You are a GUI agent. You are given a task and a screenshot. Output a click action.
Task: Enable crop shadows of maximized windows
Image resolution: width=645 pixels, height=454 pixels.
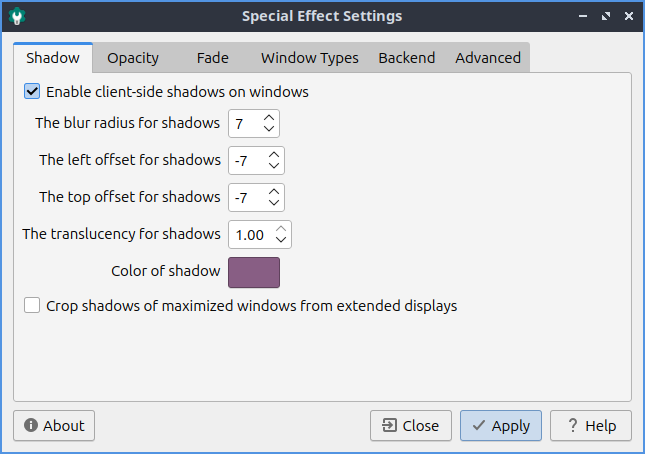32,306
